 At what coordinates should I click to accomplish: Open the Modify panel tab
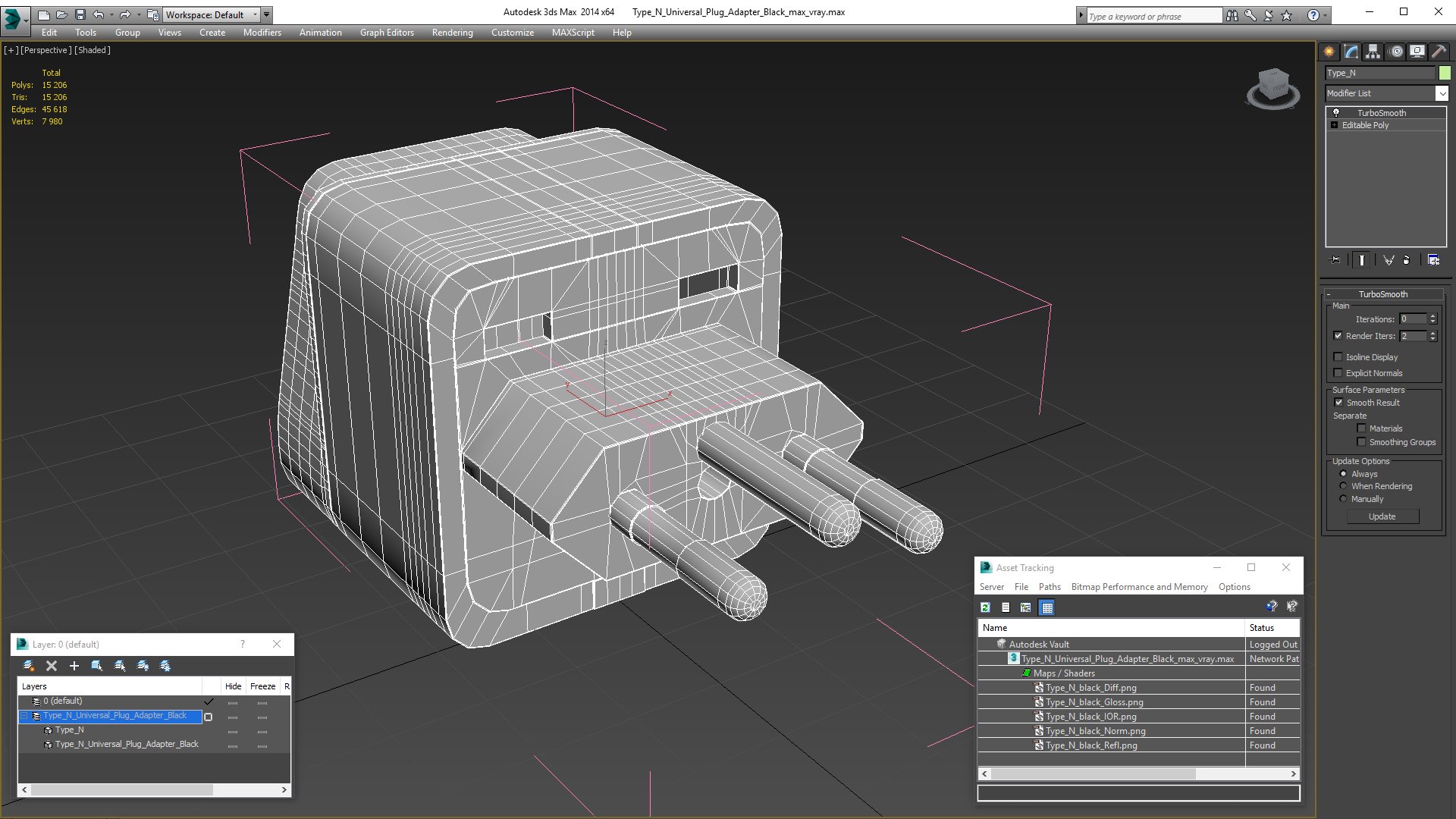coord(1351,52)
